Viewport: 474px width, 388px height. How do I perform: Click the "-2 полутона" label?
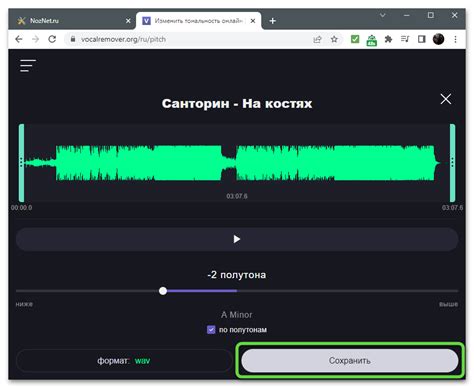(237, 275)
